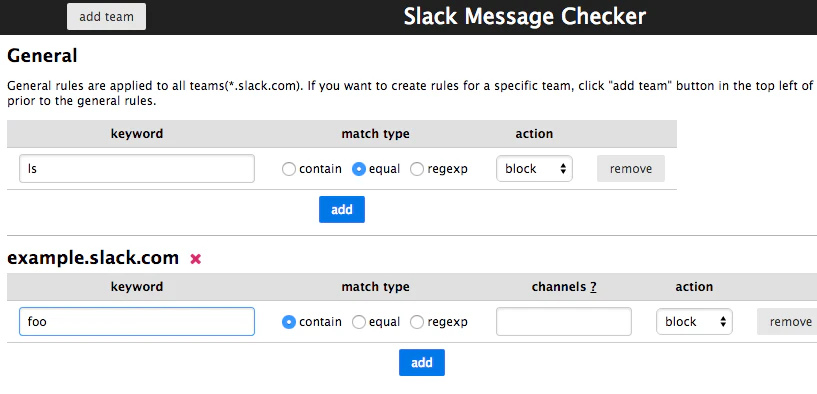Remove the 'ls' keyword rule
The height and width of the screenshot is (394, 817).
(x=630, y=169)
